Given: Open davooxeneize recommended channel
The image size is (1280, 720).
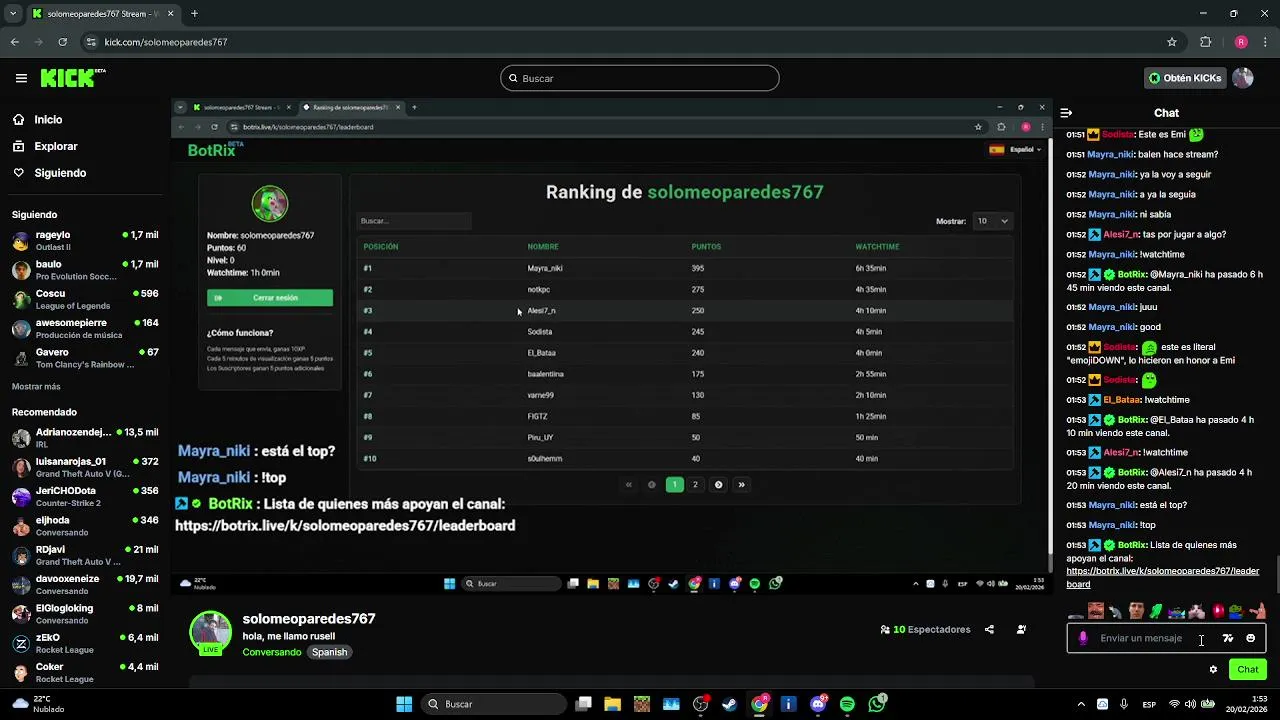Looking at the screenshot, I should (x=85, y=584).
